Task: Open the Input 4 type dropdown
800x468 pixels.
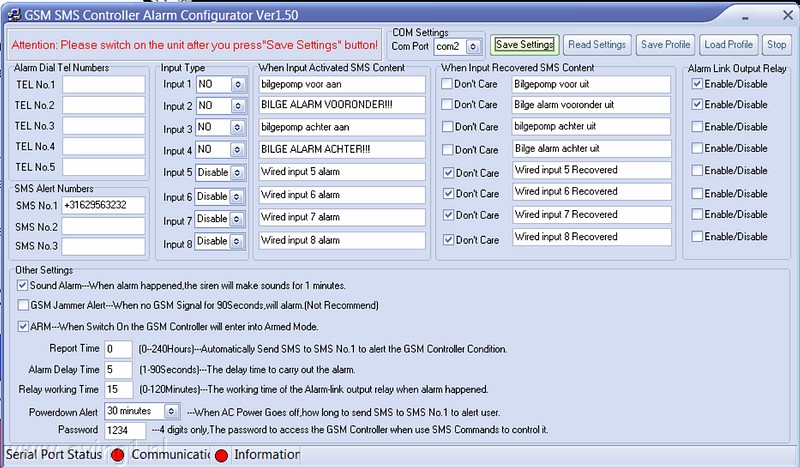Action: point(237,150)
